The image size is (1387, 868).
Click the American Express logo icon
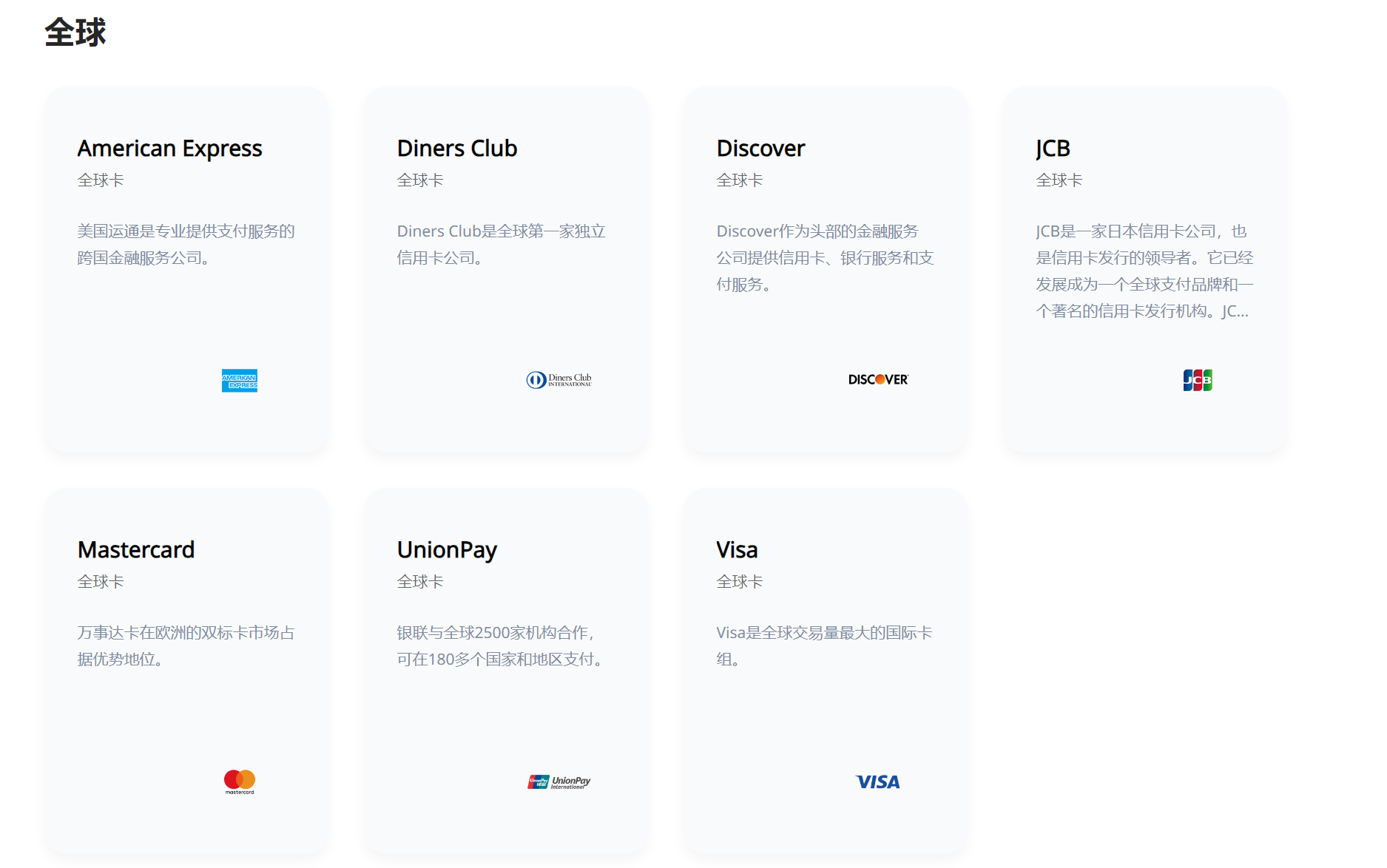(240, 380)
